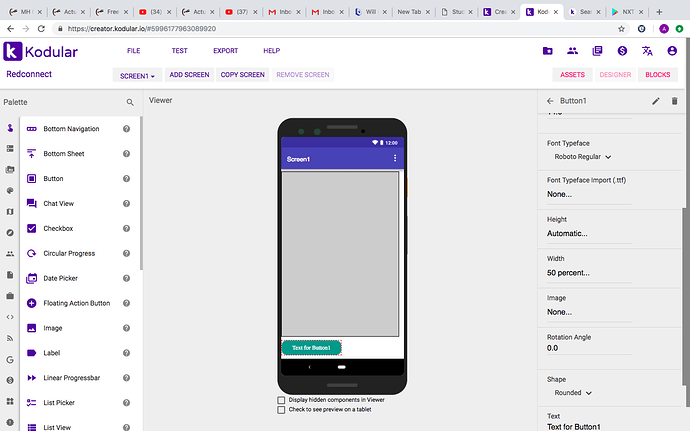The width and height of the screenshot is (690, 431).
Task: Open the Shape dropdown set to Rounded
Action: pos(574,393)
